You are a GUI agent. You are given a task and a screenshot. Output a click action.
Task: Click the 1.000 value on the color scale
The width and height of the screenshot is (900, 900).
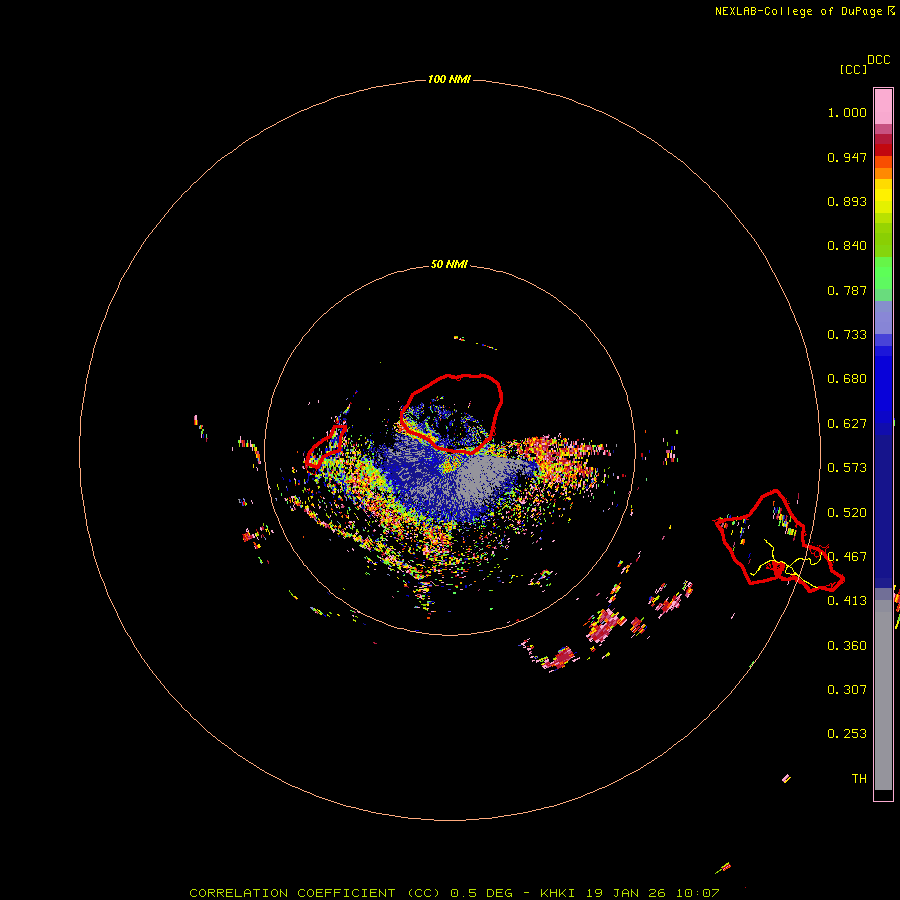click(847, 112)
